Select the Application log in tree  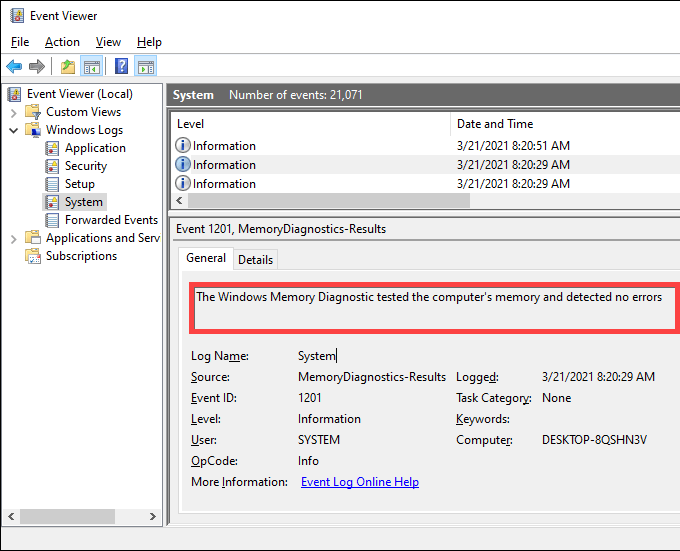coord(95,148)
